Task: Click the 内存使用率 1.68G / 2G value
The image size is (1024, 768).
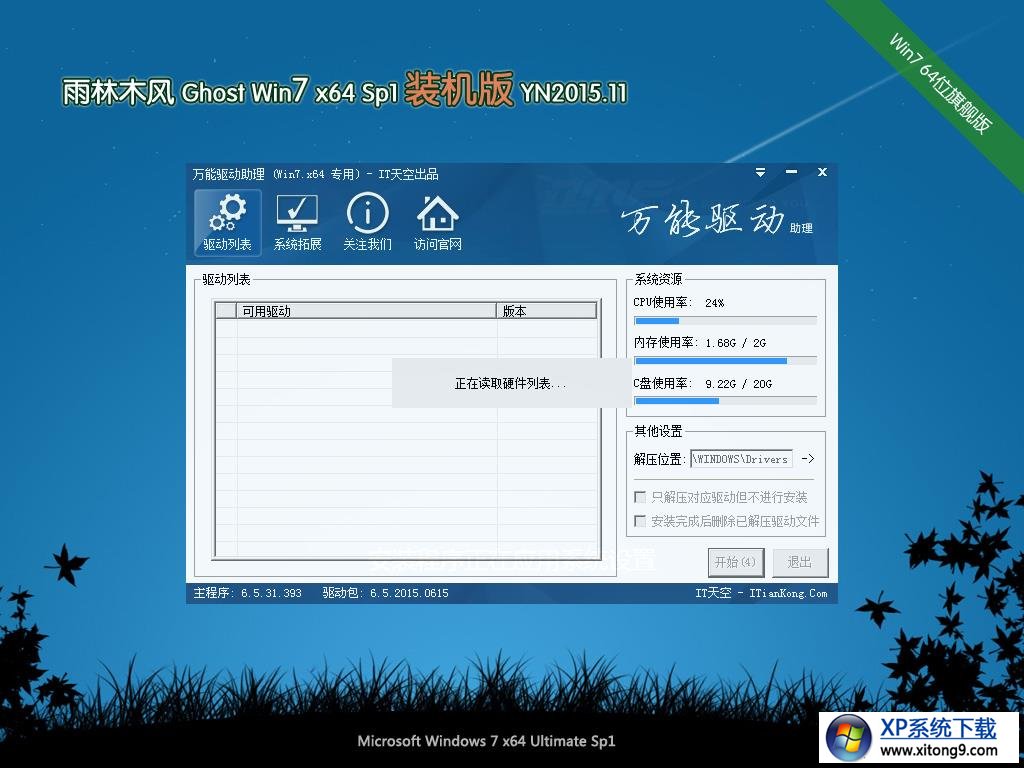Action: (x=735, y=343)
